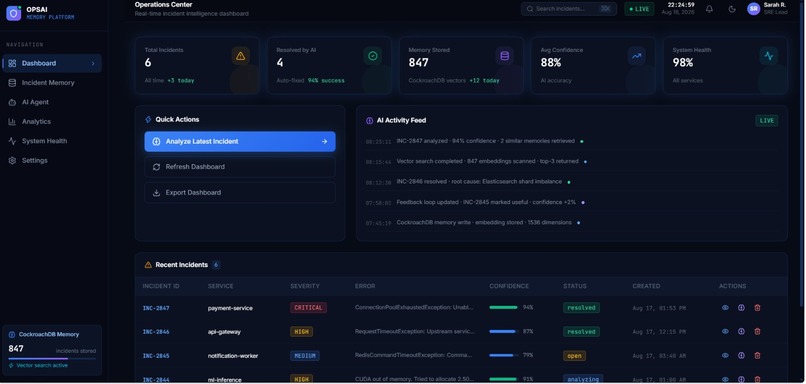This screenshot has width=806, height=384.
Task: Click the Memory Stored database icon
Action: click(504, 56)
